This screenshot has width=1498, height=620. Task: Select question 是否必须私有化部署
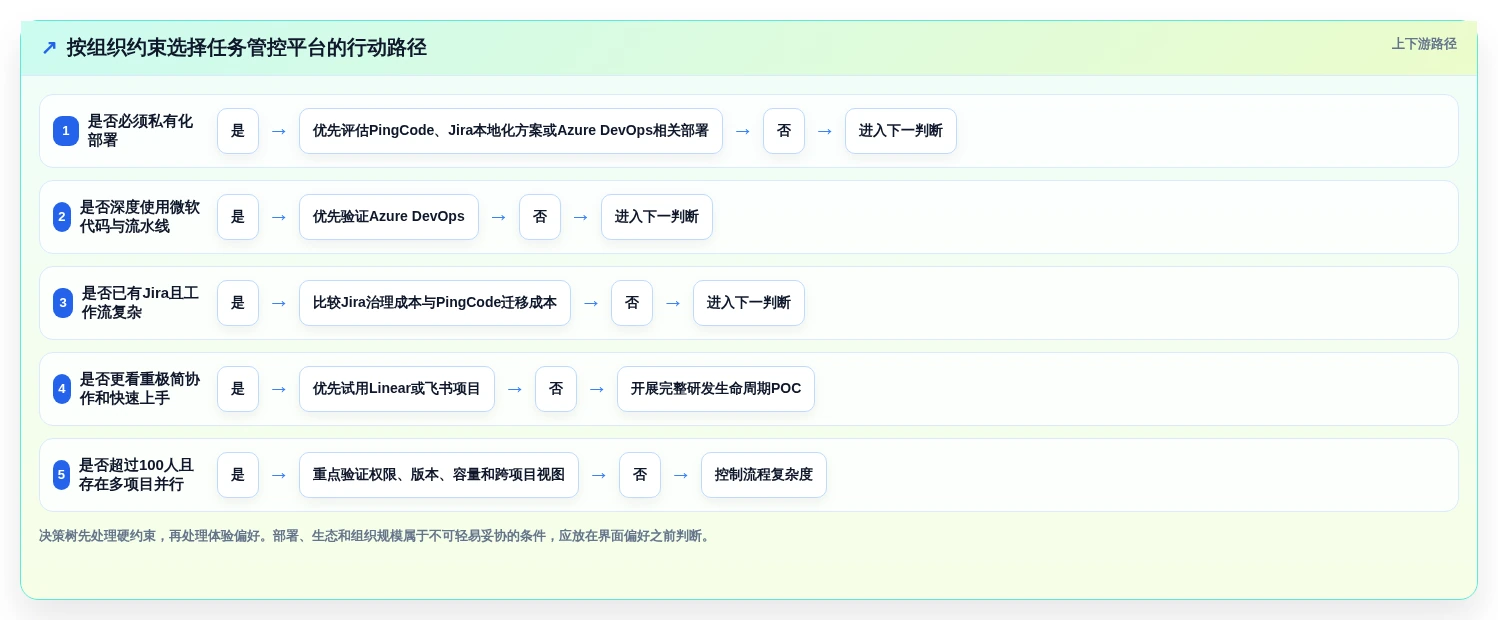click(x=140, y=131)
